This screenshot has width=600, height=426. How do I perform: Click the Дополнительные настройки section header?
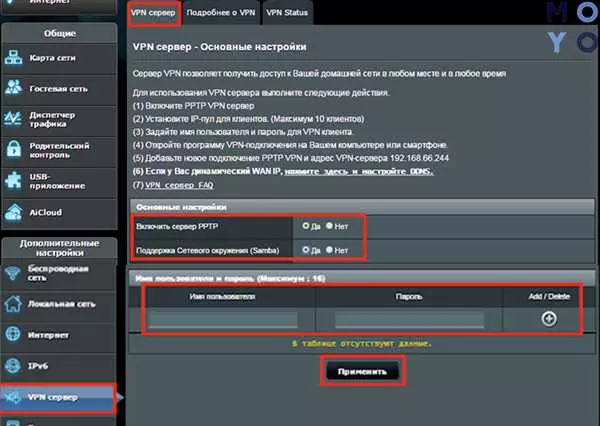pos(59,248)
